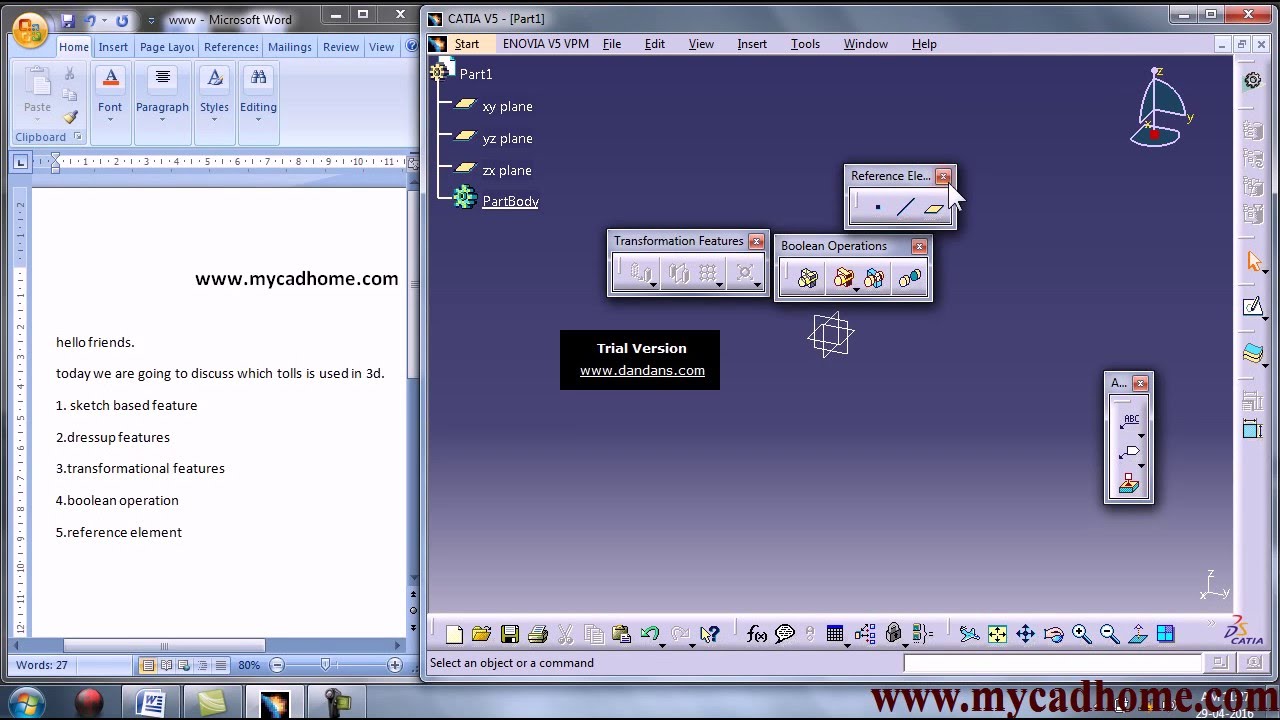The height and width of the screenshot is (720, 1280).
Task: Expand the Scaling tool dropdown arrow
Action: point(758,286)
